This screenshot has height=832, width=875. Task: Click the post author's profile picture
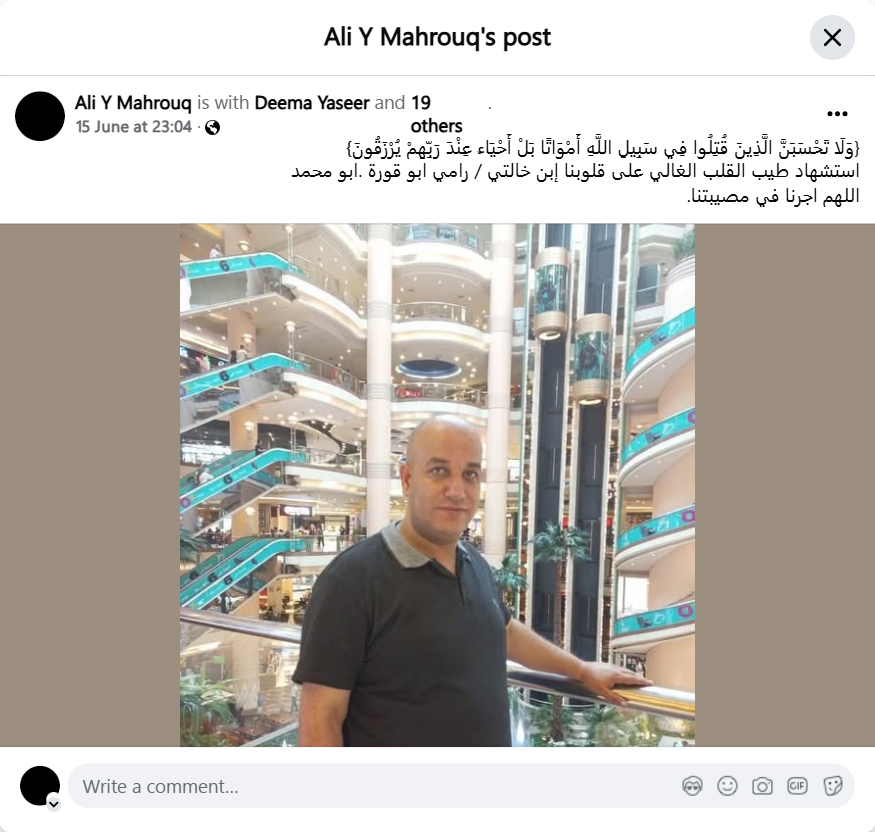pos(40,116)
